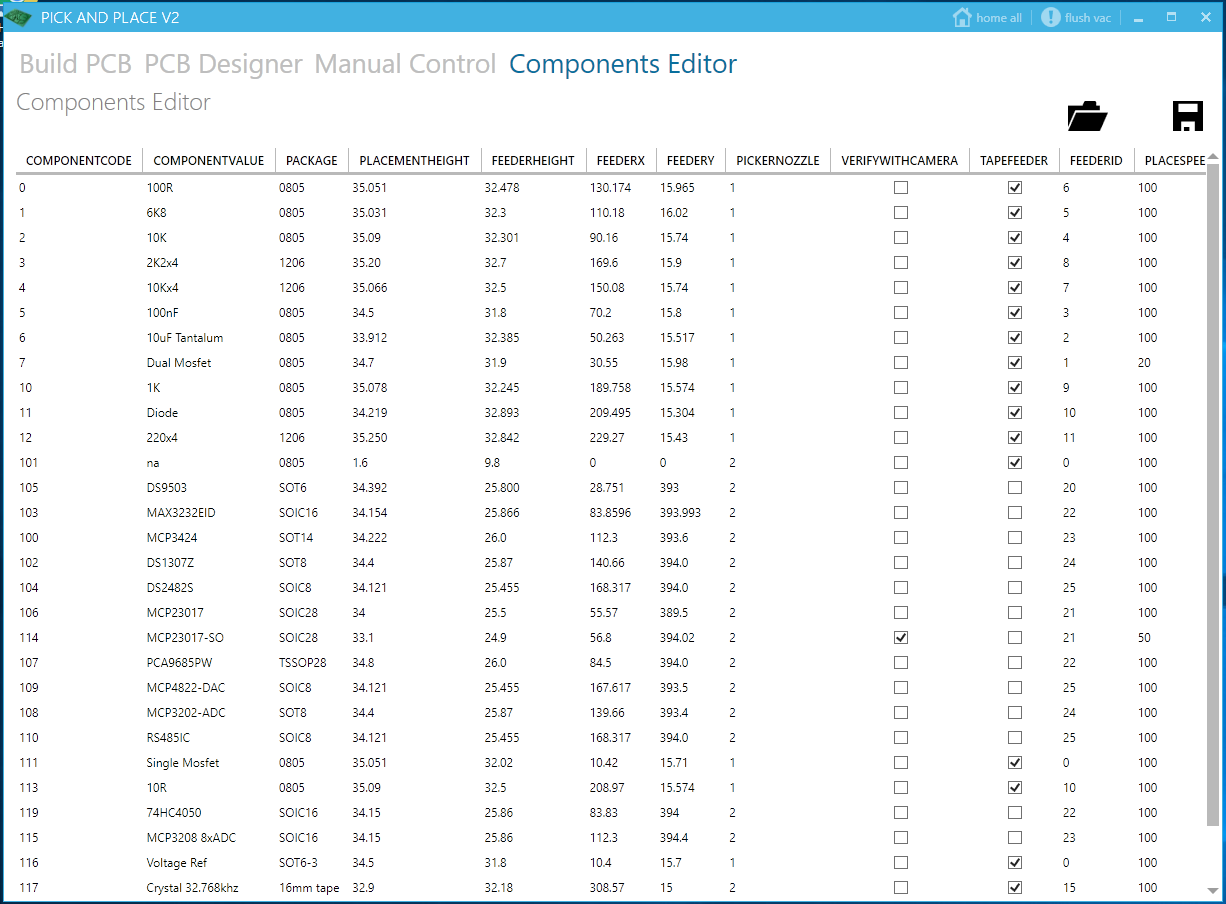Check VERIFYWITHCAMERA for Crystal 32.768khz
The height and width of the screenshot is (904, 1226).
point(900,887)
